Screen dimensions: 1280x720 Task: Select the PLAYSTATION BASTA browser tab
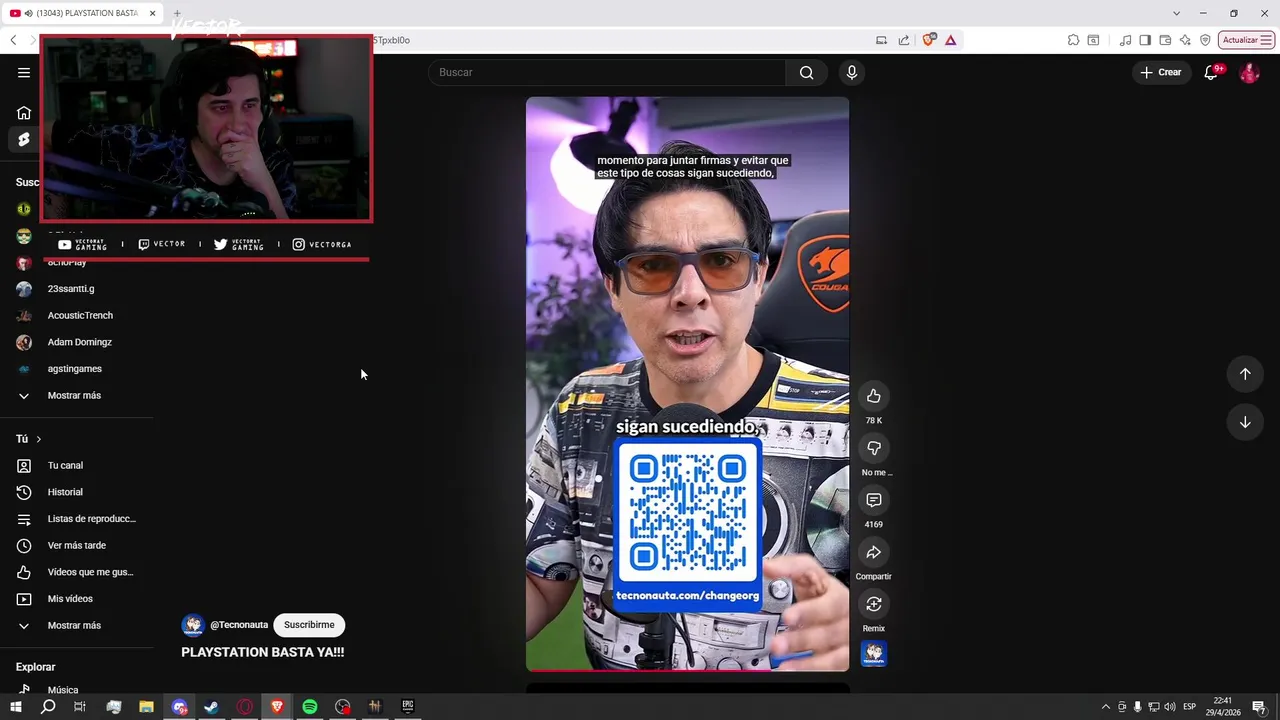point(84,13)
